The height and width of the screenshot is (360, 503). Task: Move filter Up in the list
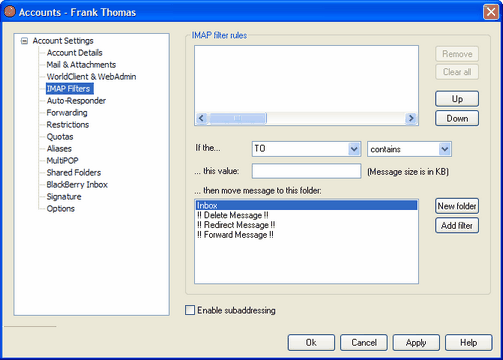click(x=457, y=99)
